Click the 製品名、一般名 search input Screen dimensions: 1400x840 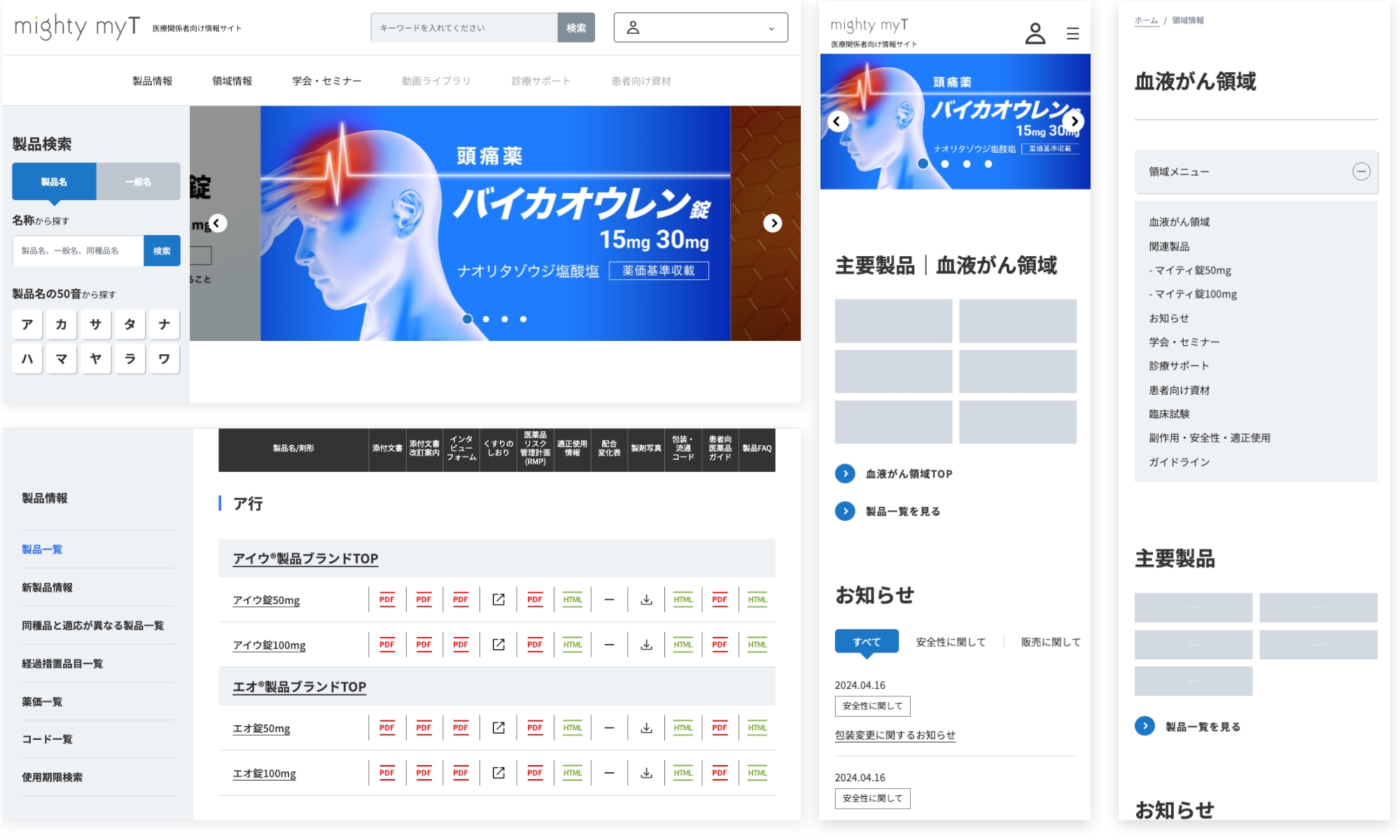(78, 251)
